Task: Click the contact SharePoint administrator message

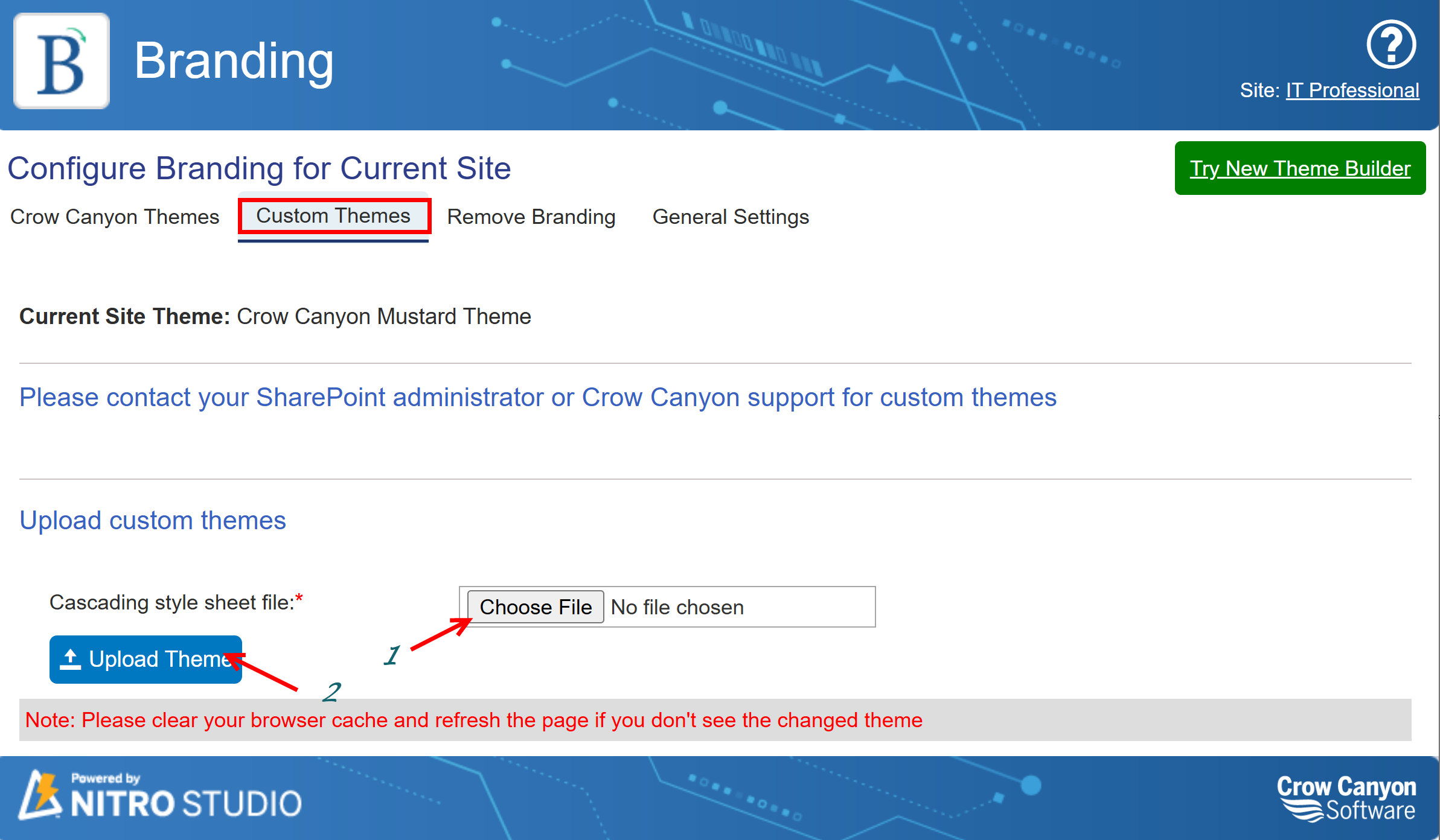Action: (x=538, y=398)
